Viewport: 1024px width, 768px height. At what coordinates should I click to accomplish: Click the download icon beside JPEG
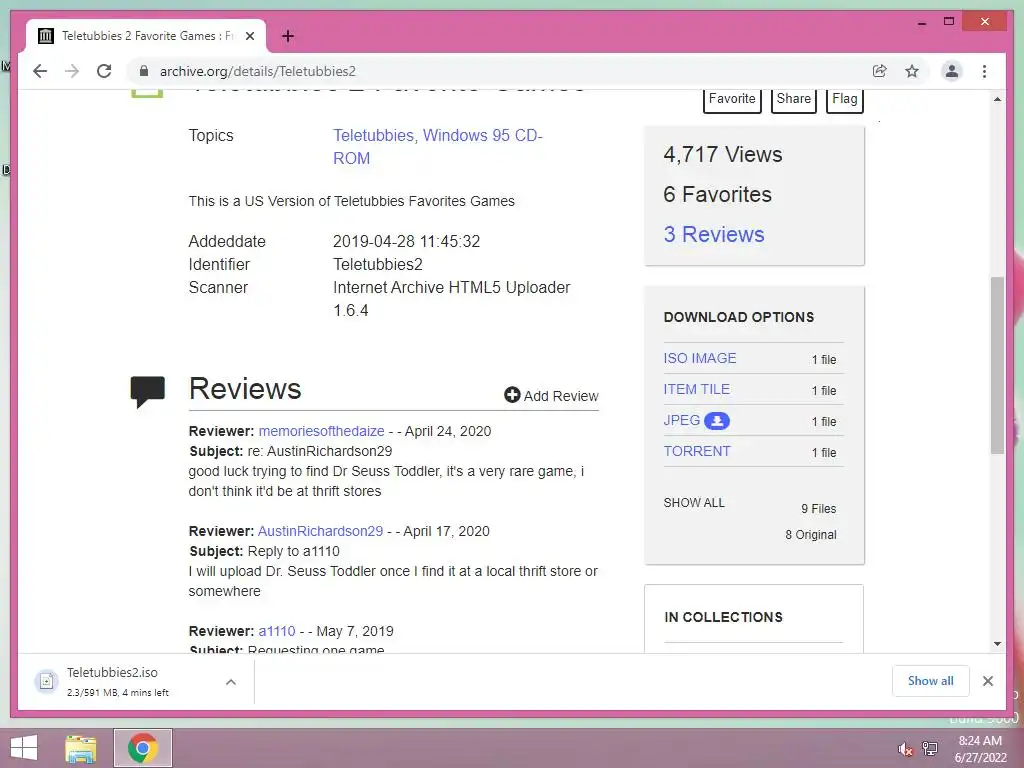click(716, 421)
